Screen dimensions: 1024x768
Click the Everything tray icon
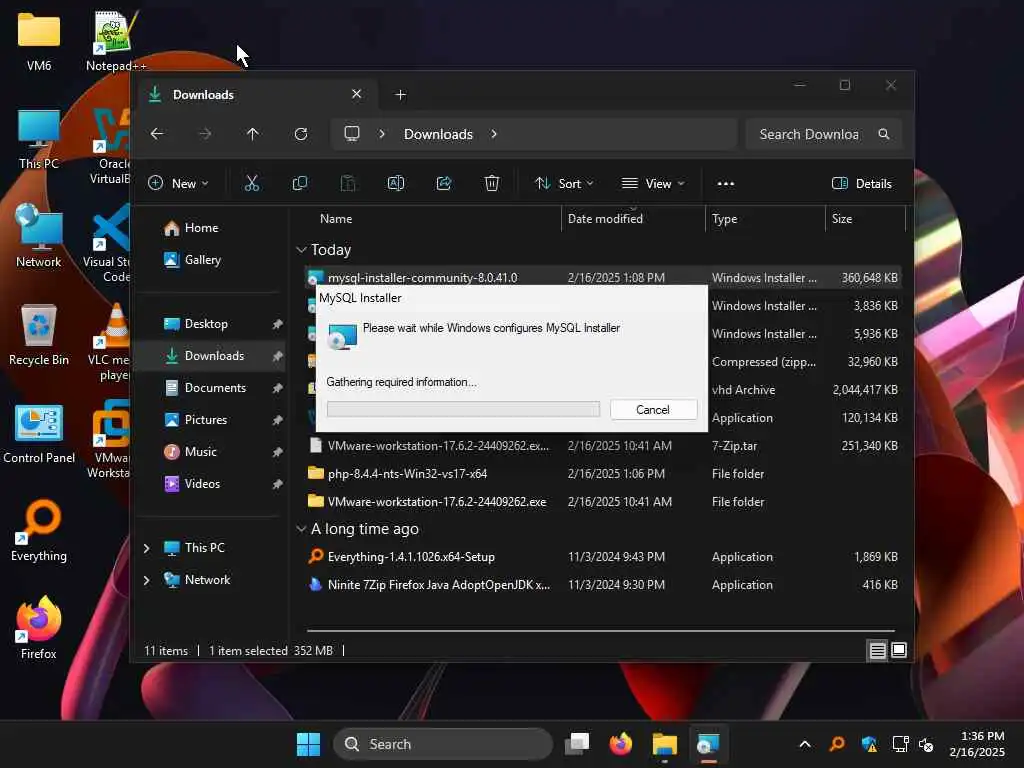coord(837,744)
